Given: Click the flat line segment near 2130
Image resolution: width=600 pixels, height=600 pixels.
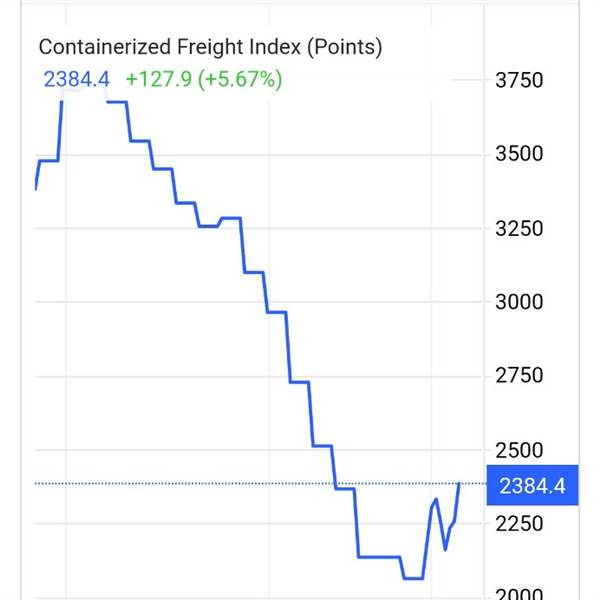Looking at the screenshot, I should [379, 556].
